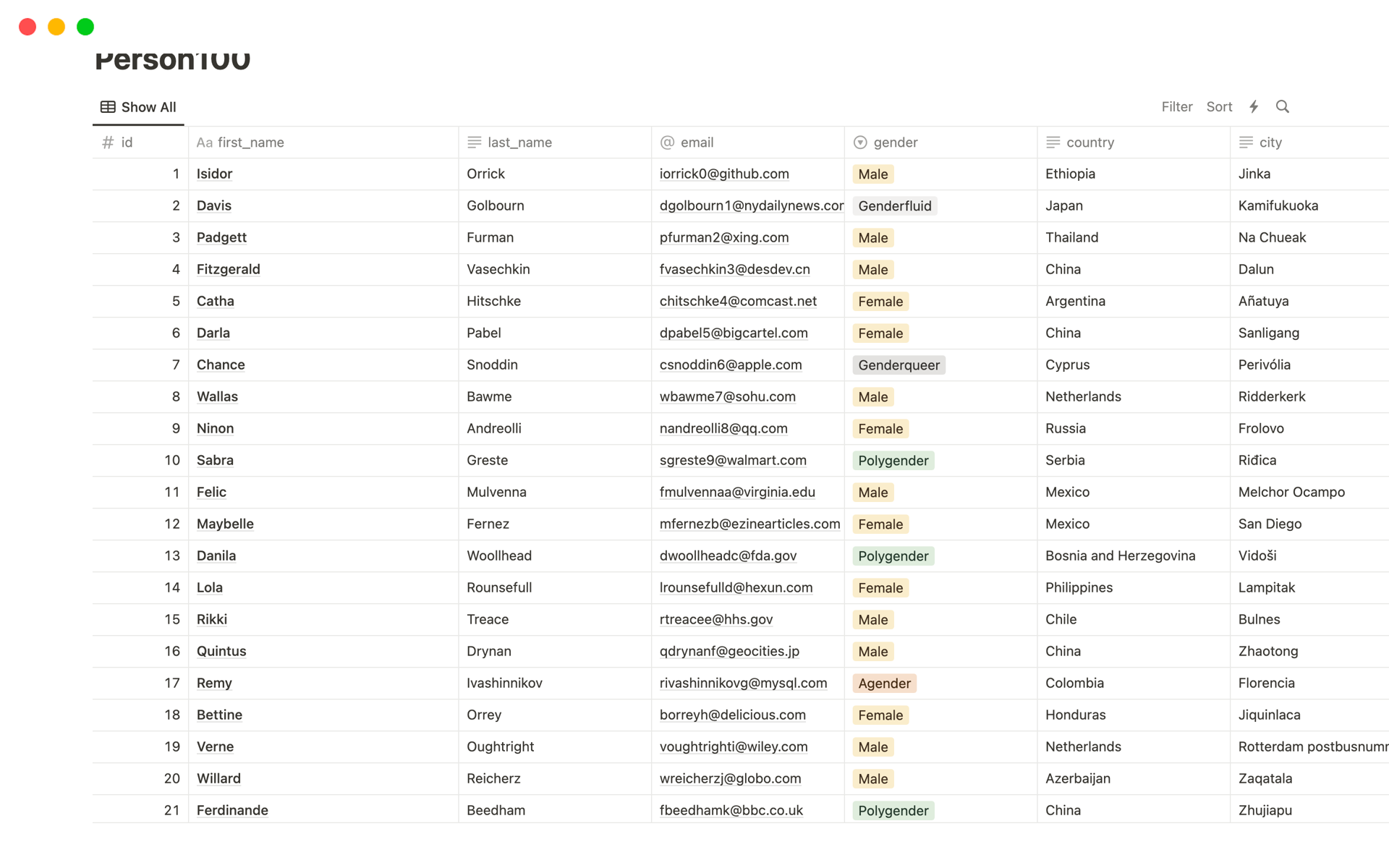Viewport: 1389px width, 868px height.
Task: Click the orange Agender tag for Remy
Action: coord(884,684)
